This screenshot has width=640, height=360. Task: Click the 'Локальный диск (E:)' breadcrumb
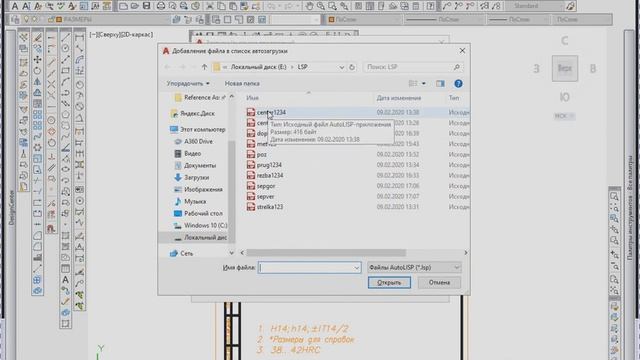click(259, 67)
